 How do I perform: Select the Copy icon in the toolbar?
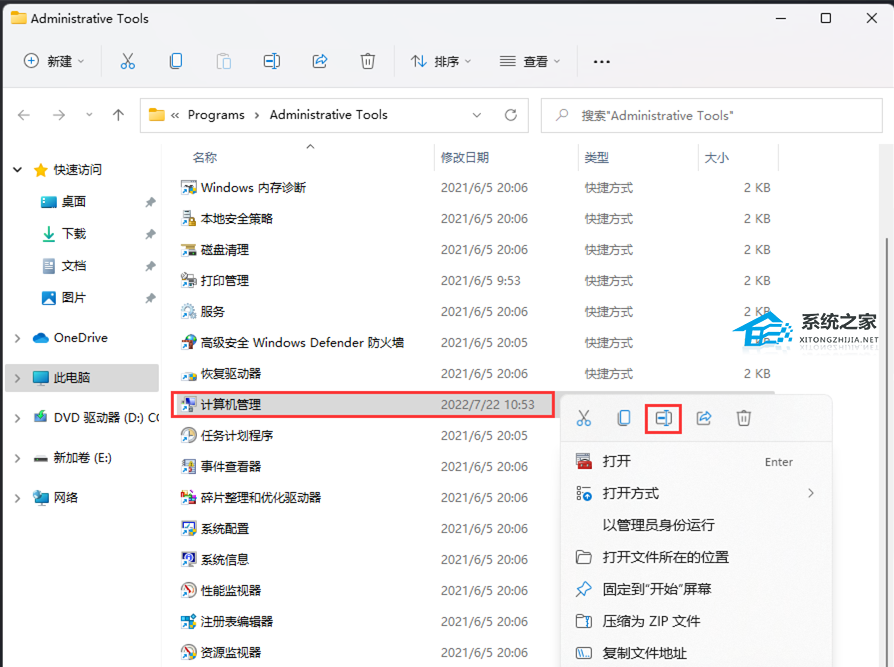[x=176, y=61]
